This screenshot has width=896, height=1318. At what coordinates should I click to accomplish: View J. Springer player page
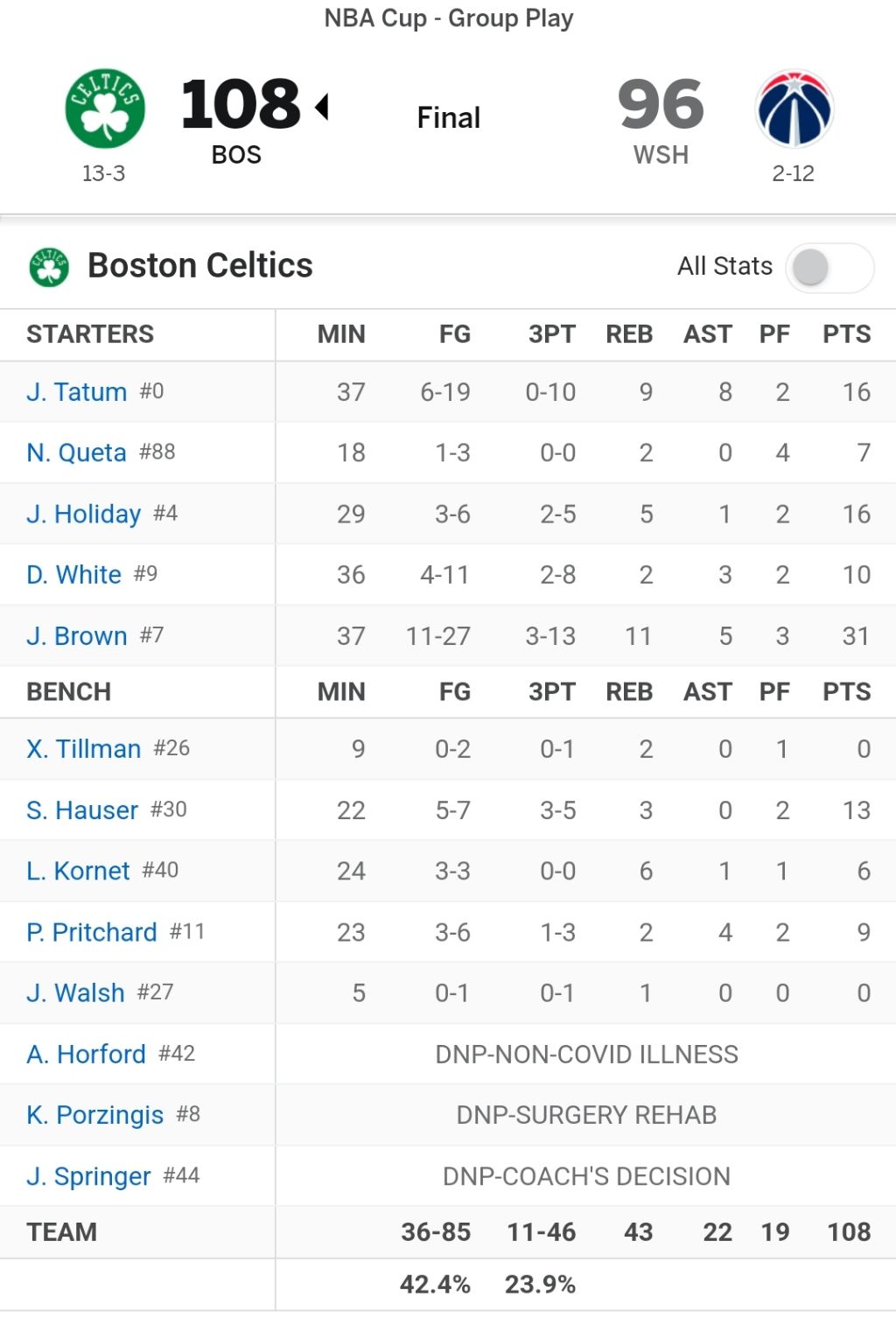(x=88, y=1176)
